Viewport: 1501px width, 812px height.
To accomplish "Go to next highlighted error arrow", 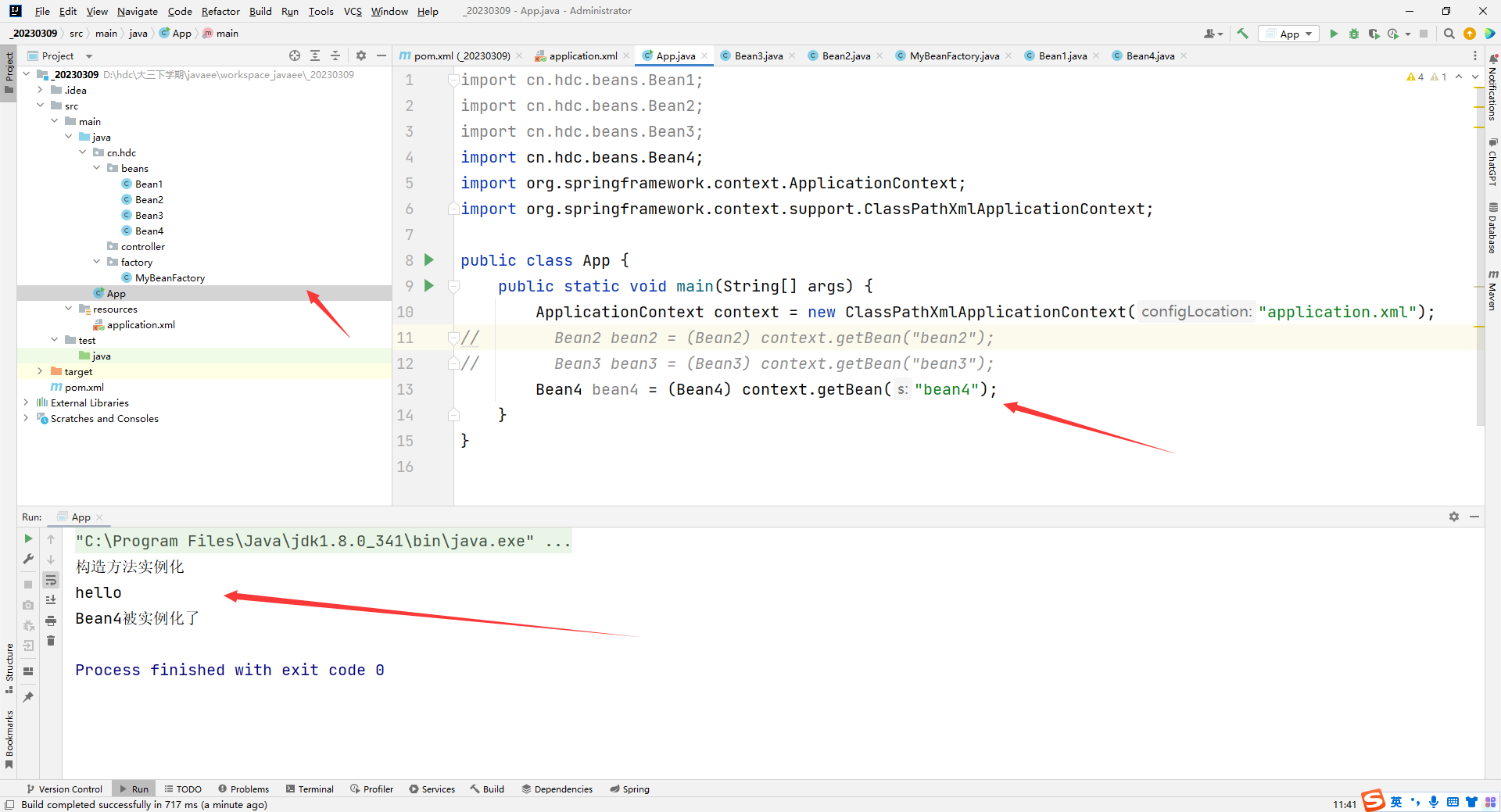I will [x=1475, y=77].
